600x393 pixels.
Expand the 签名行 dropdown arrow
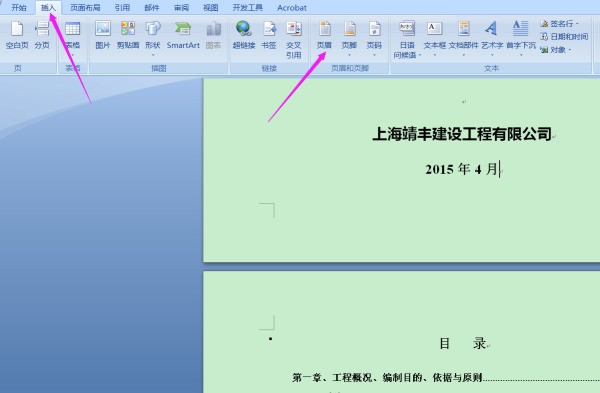[577, 24]
